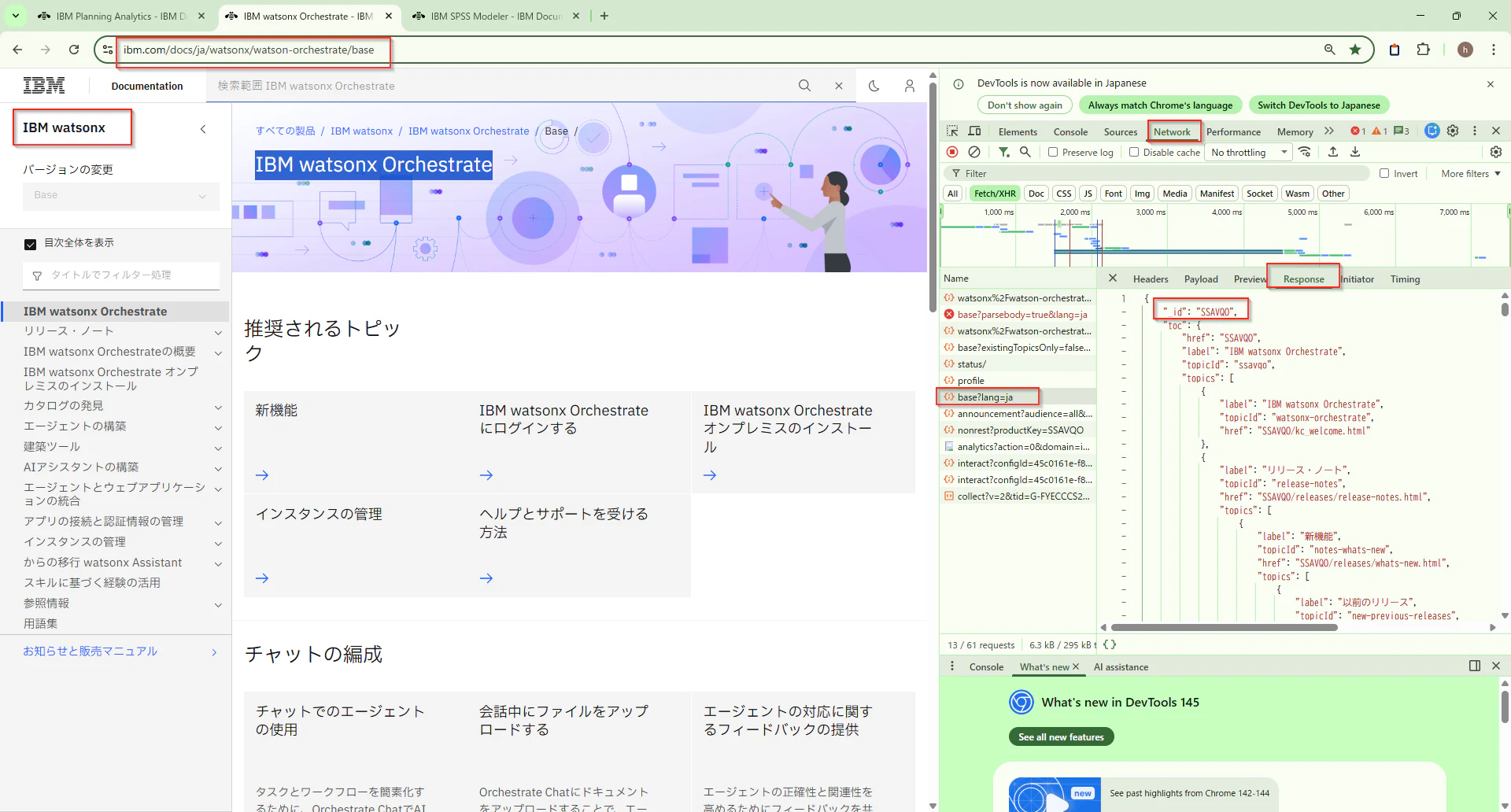The image size is (1511, 812).
Task: Expand the 参照情報 section
Action: pos(218,605)
